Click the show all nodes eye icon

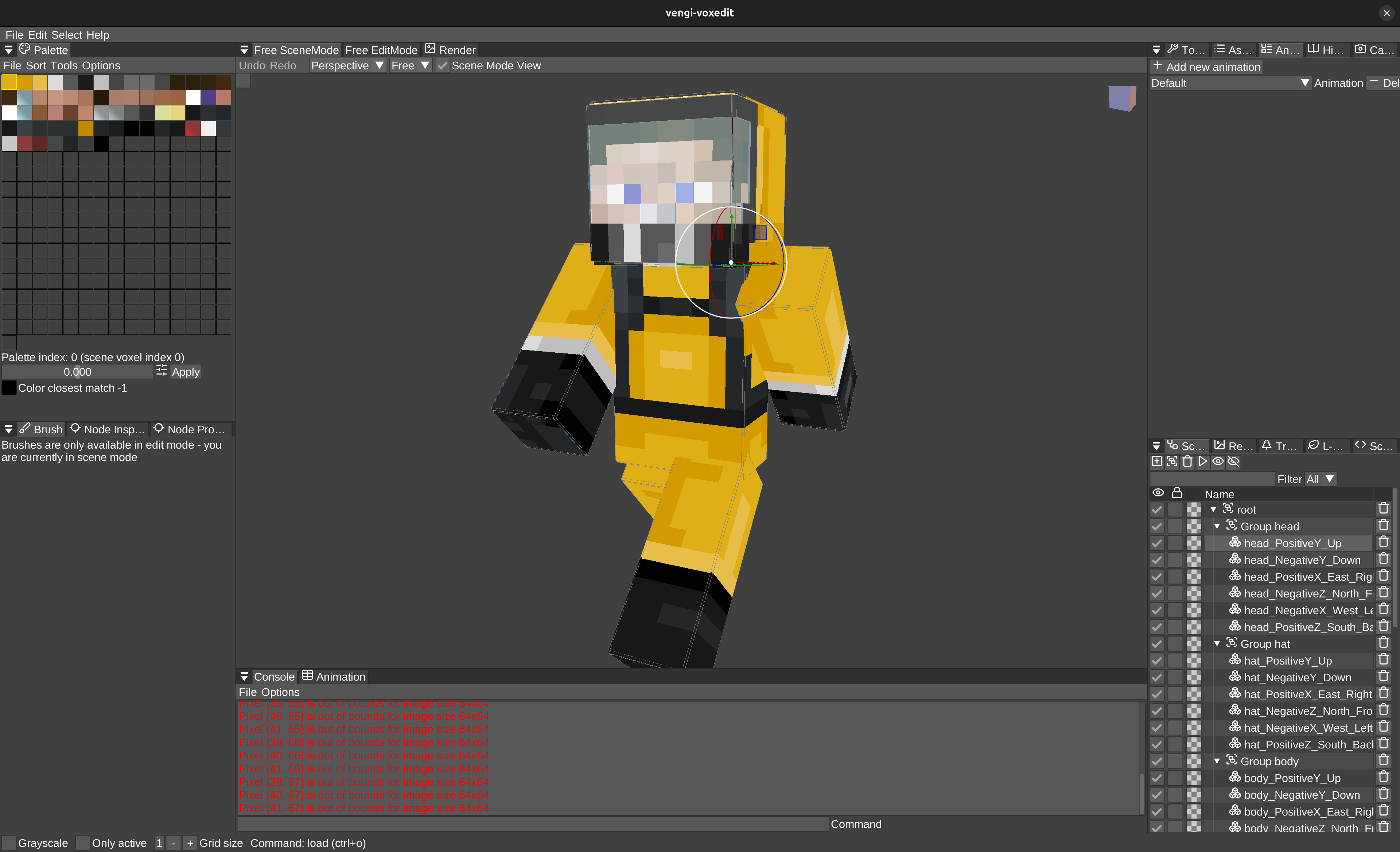point(1218,461)
